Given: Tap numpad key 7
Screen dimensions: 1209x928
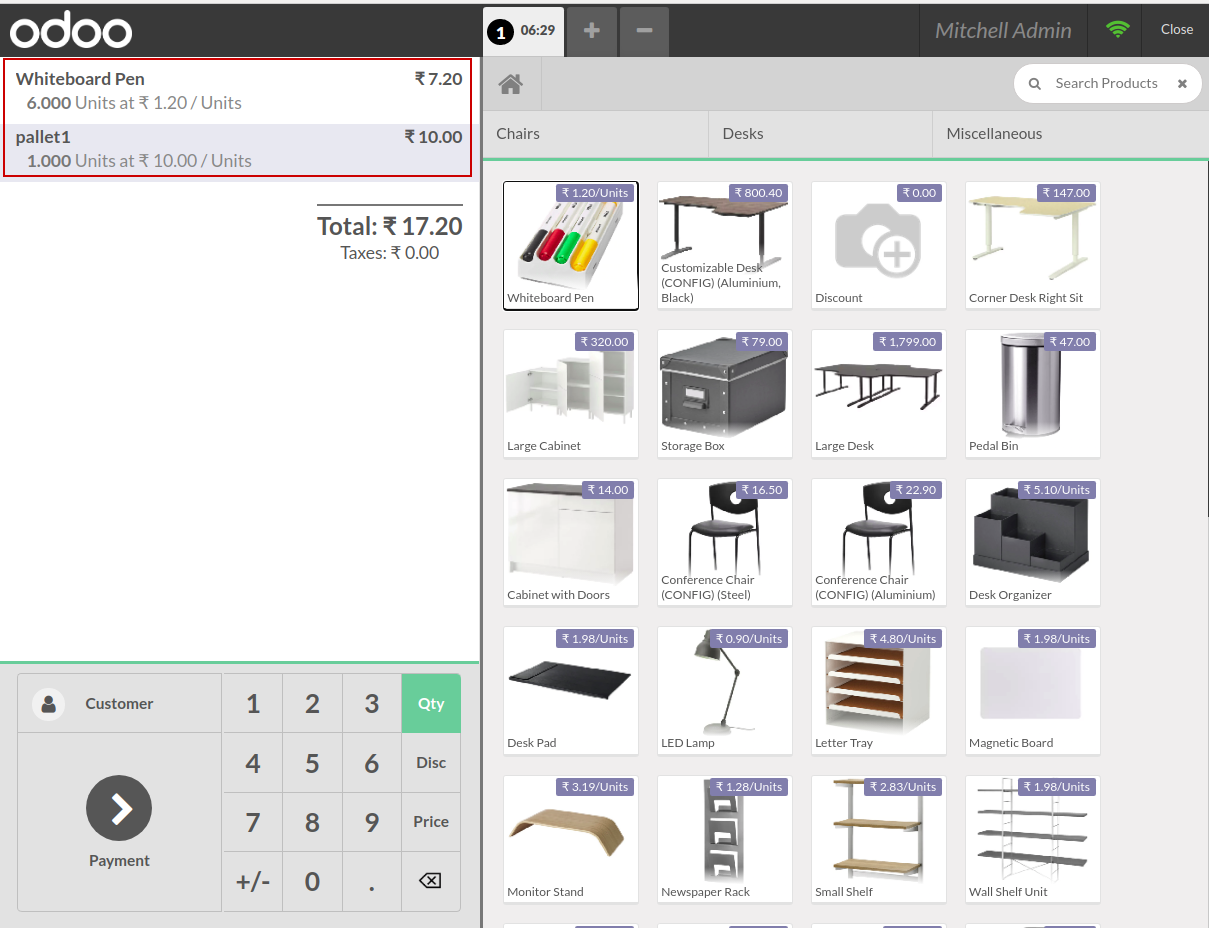Looking at the screenshot, I should (253, 822).
